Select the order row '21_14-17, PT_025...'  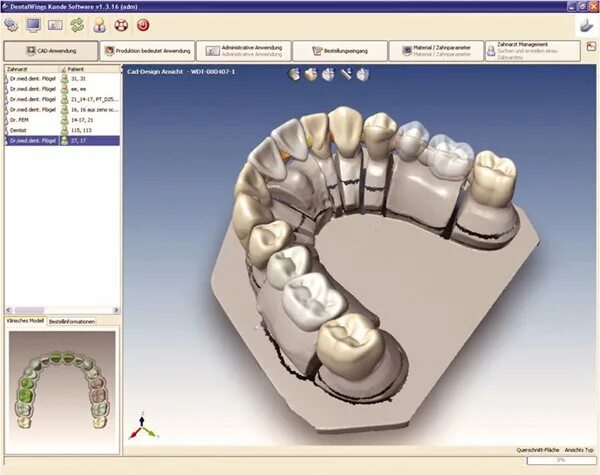(62, 99)
